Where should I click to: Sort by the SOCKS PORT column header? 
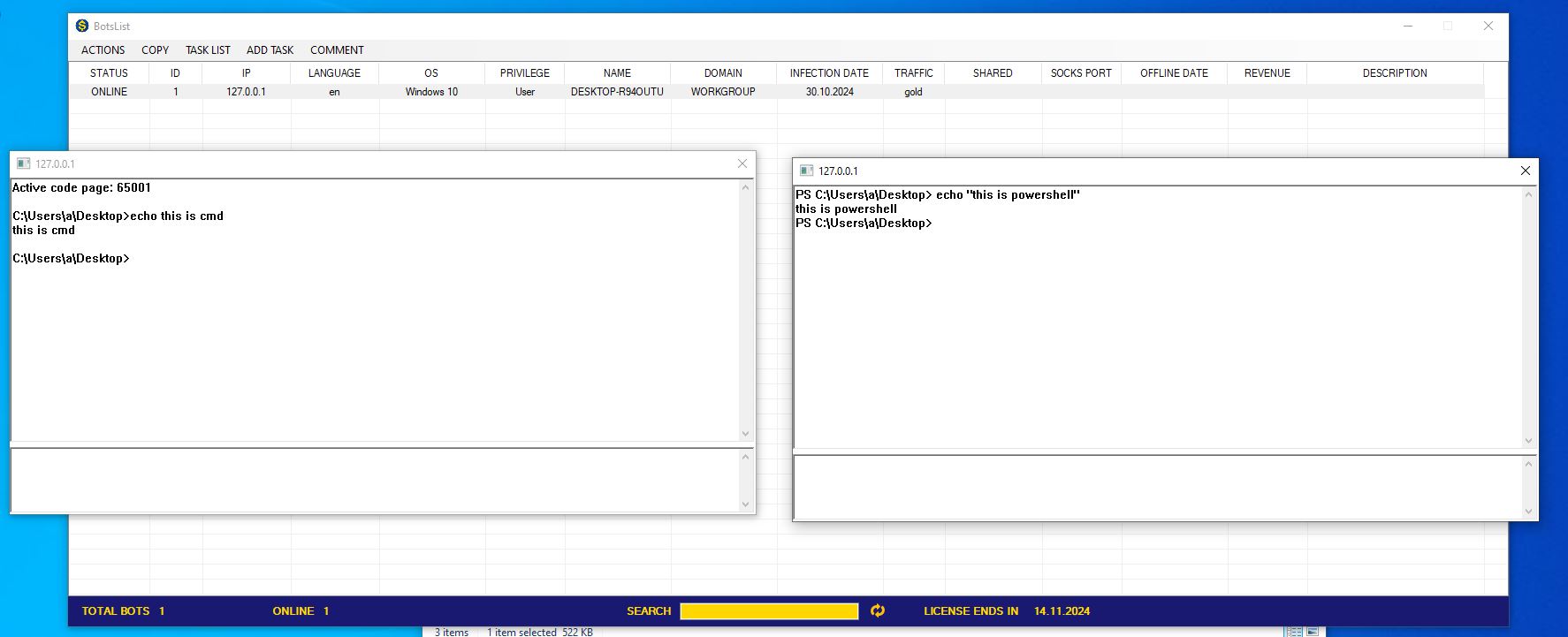click(1081, 73)
